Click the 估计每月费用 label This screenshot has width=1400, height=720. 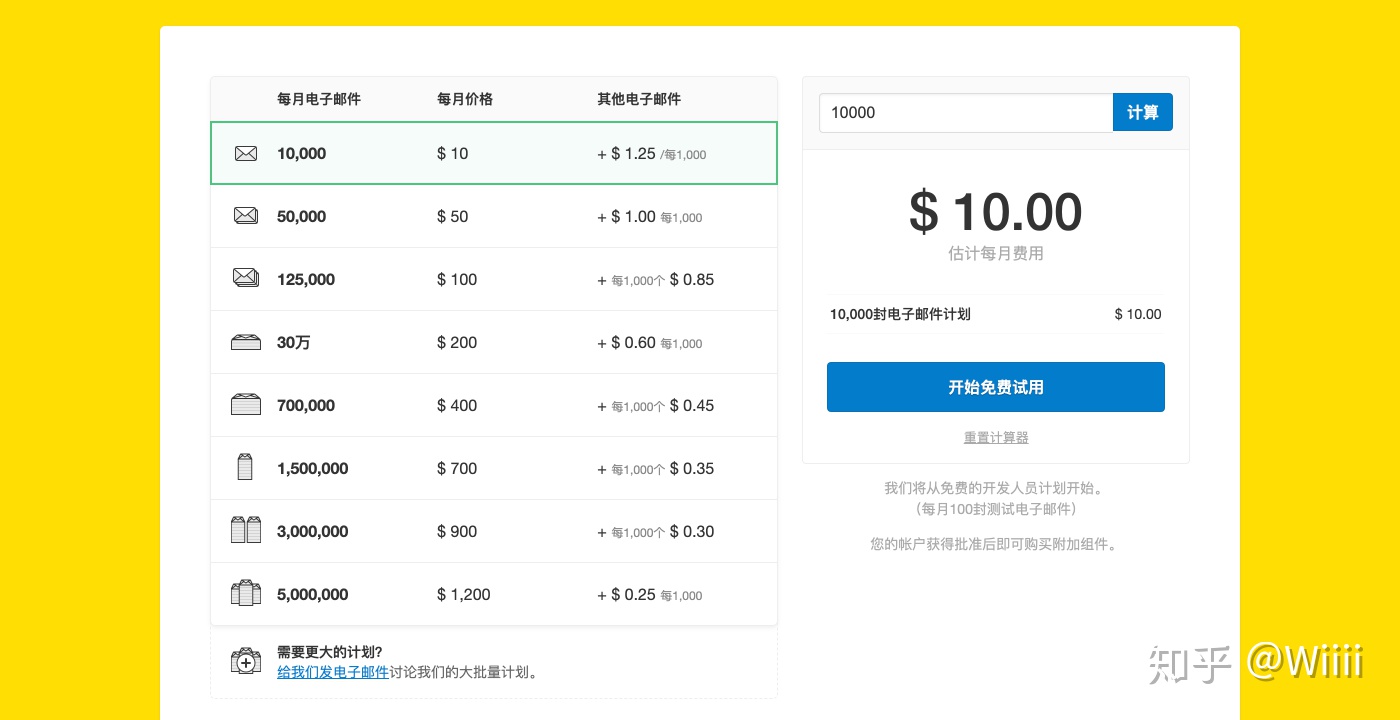[996, 253]
